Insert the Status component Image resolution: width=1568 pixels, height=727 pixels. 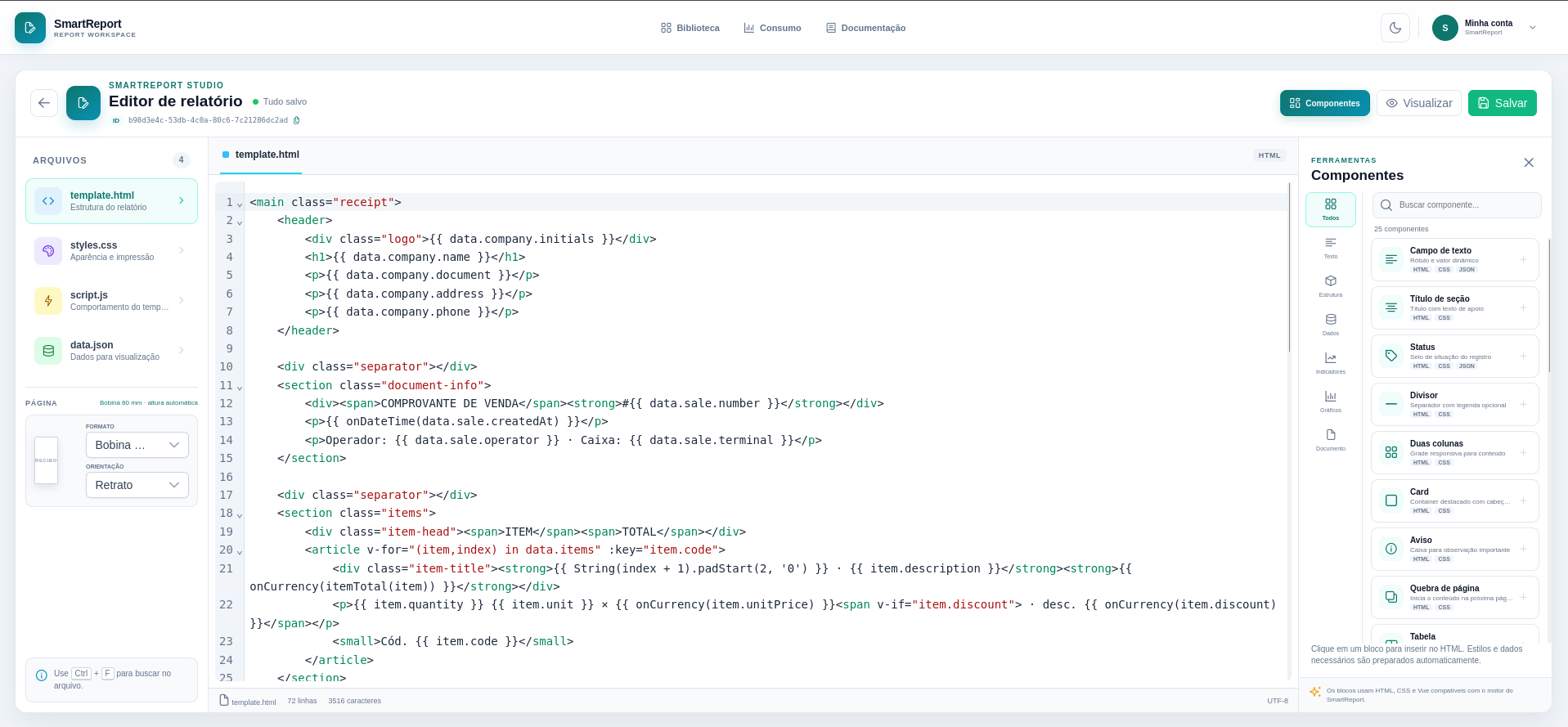click(x=1455, y=356)
